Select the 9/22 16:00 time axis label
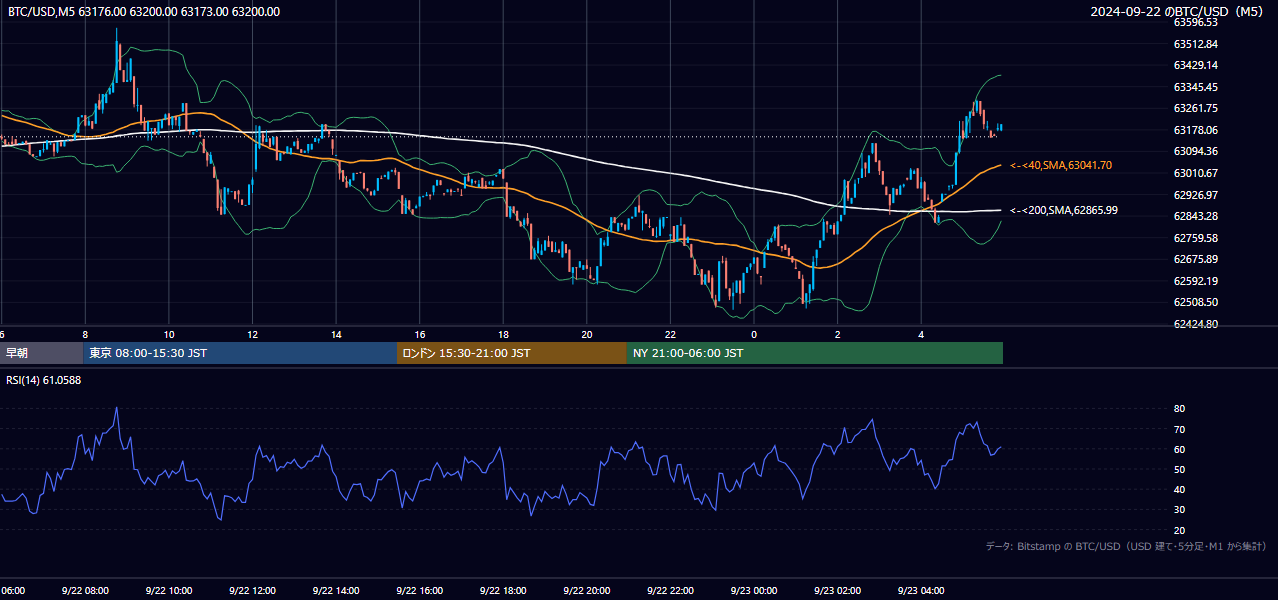The image size is (1278, 600). click(419, 590)
